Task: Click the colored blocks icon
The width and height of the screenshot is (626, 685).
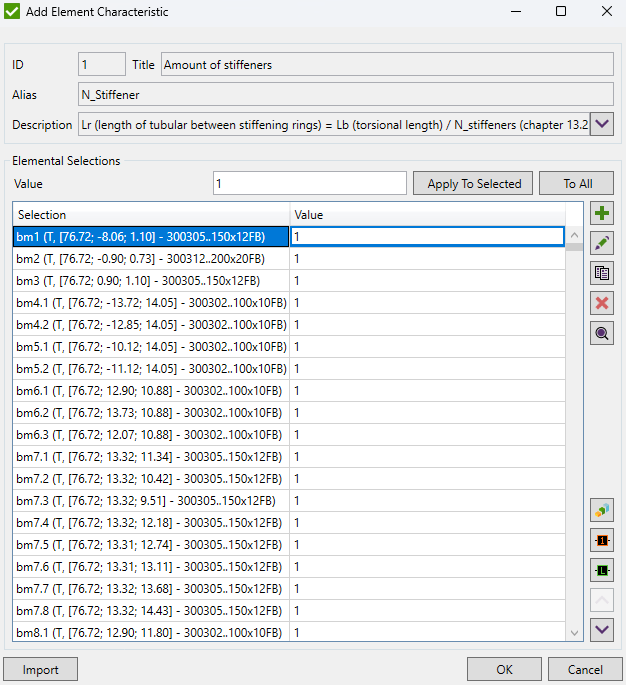Action: point(602,511)
